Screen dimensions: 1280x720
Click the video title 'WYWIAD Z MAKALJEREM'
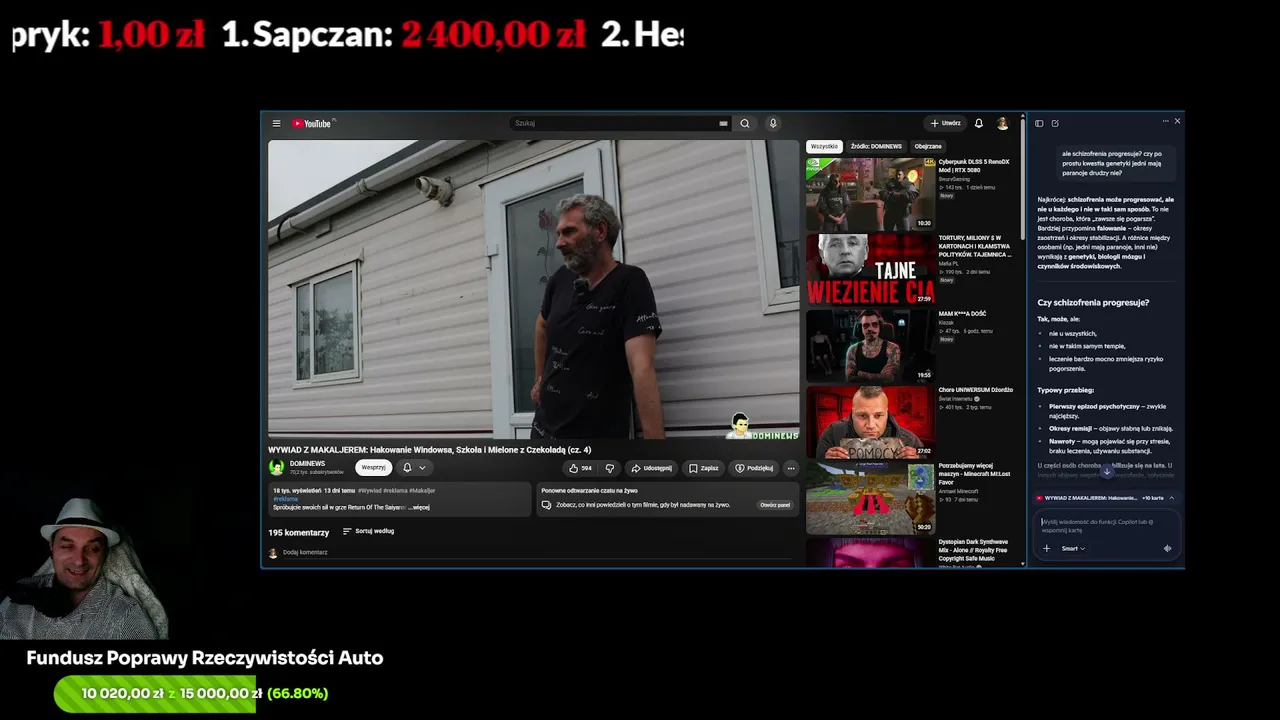point(429,450)
